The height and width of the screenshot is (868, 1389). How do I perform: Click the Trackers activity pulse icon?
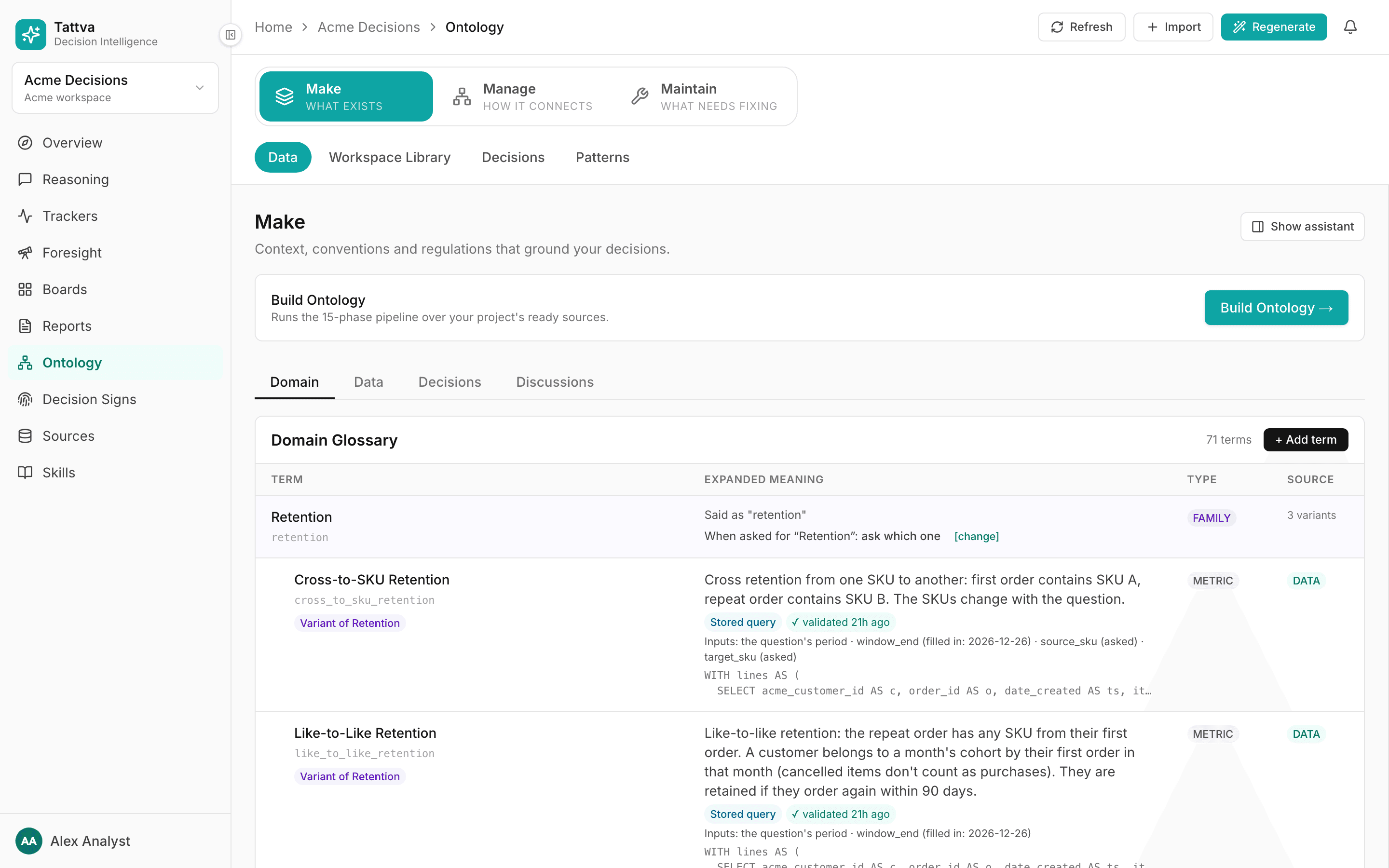(25, 216)
